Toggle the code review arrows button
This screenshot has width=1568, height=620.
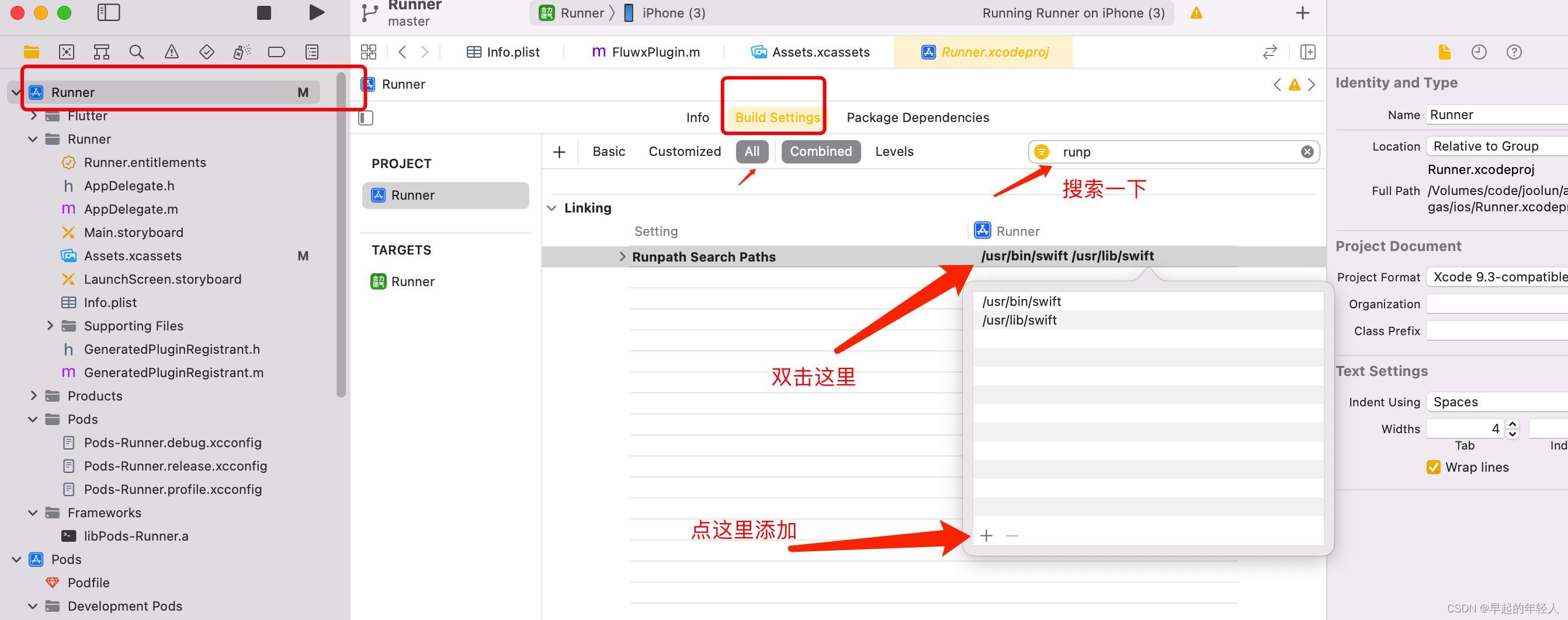(x=1269, y=53)
